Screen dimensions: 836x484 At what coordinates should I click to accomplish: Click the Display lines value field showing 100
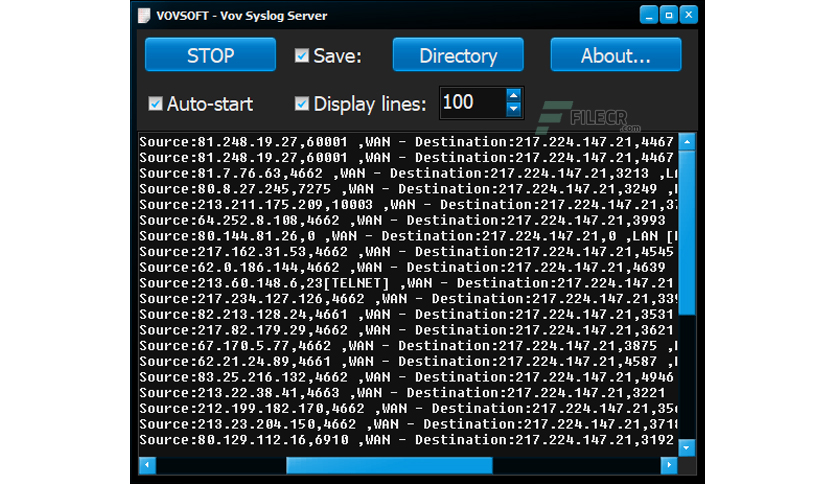point(472,102)
